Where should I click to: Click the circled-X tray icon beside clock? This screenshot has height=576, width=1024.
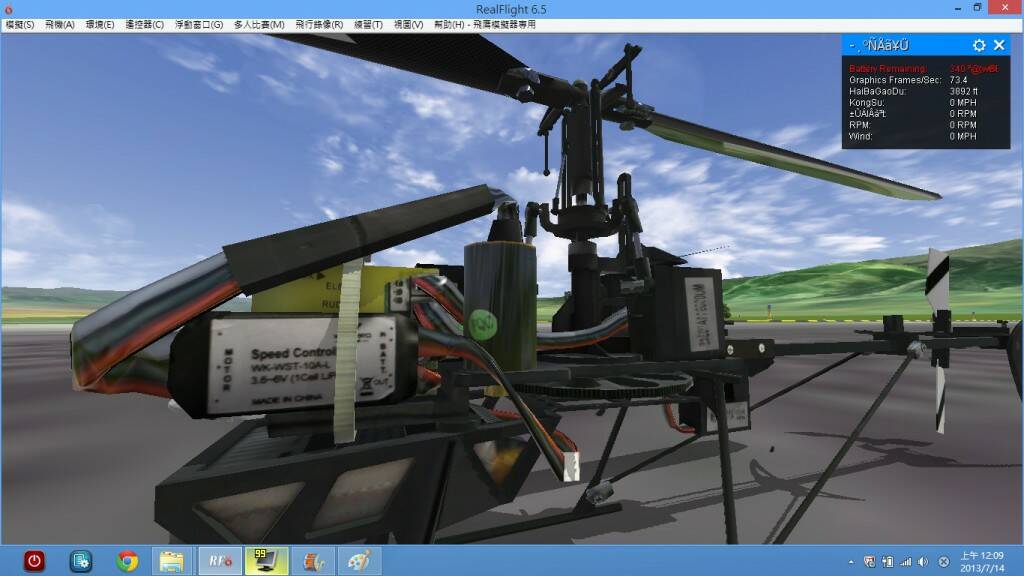point(944,562)
